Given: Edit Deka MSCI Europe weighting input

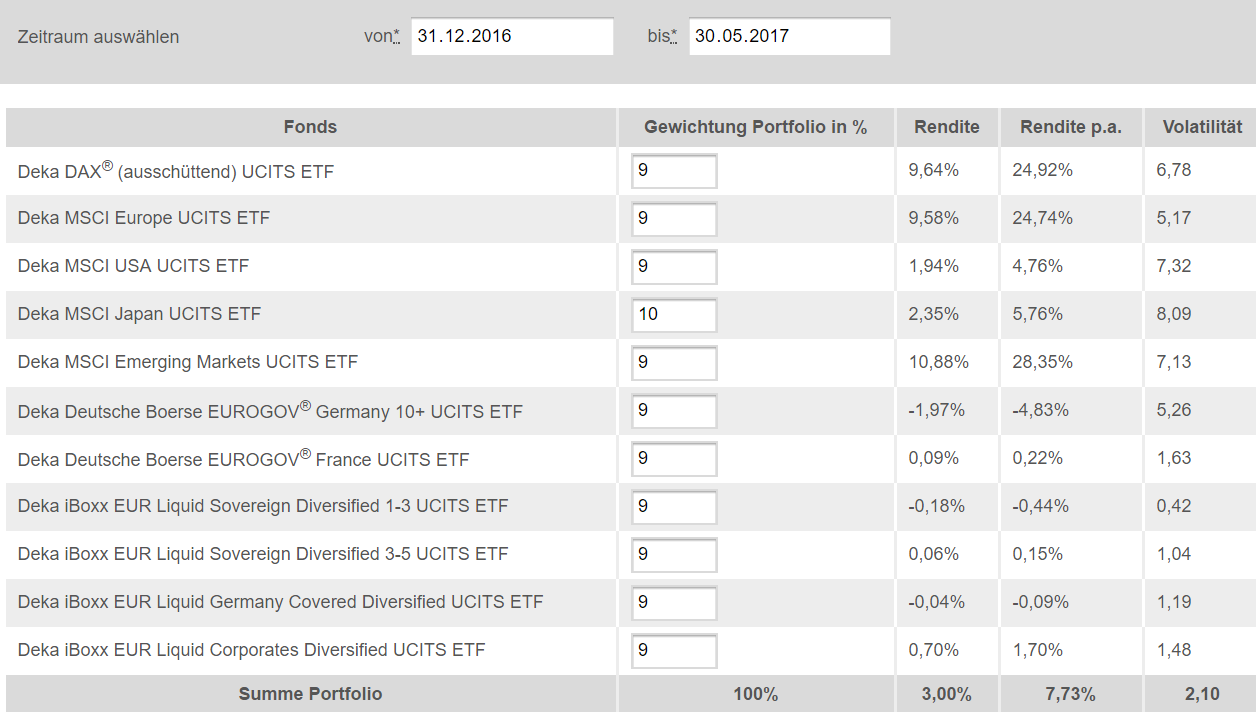Looking at the screenshot, I should [674, 219].
